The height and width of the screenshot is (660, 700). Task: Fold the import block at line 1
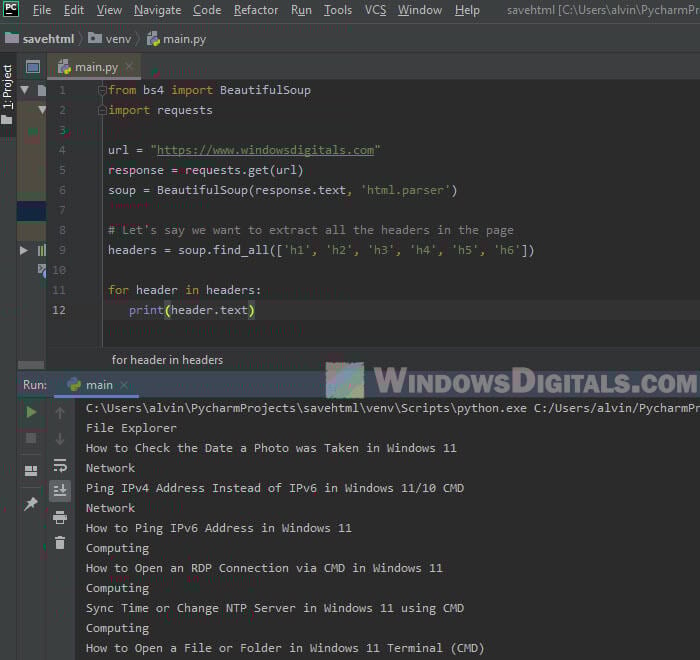click(102, 90)
